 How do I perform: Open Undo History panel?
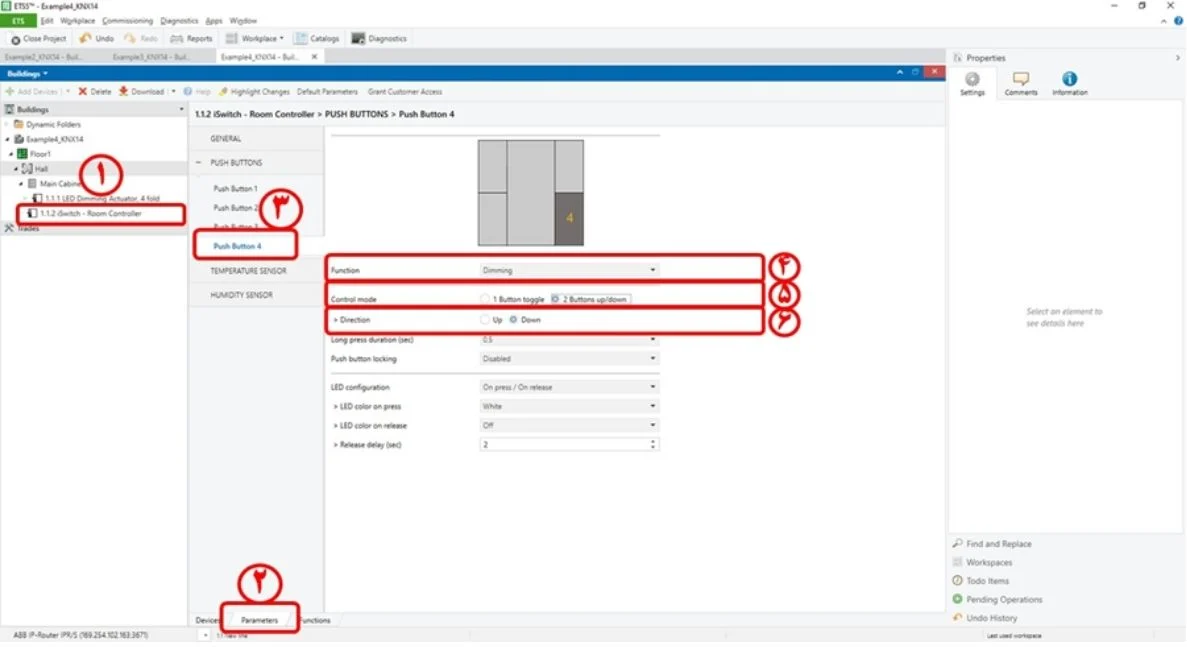coord(985,618)
